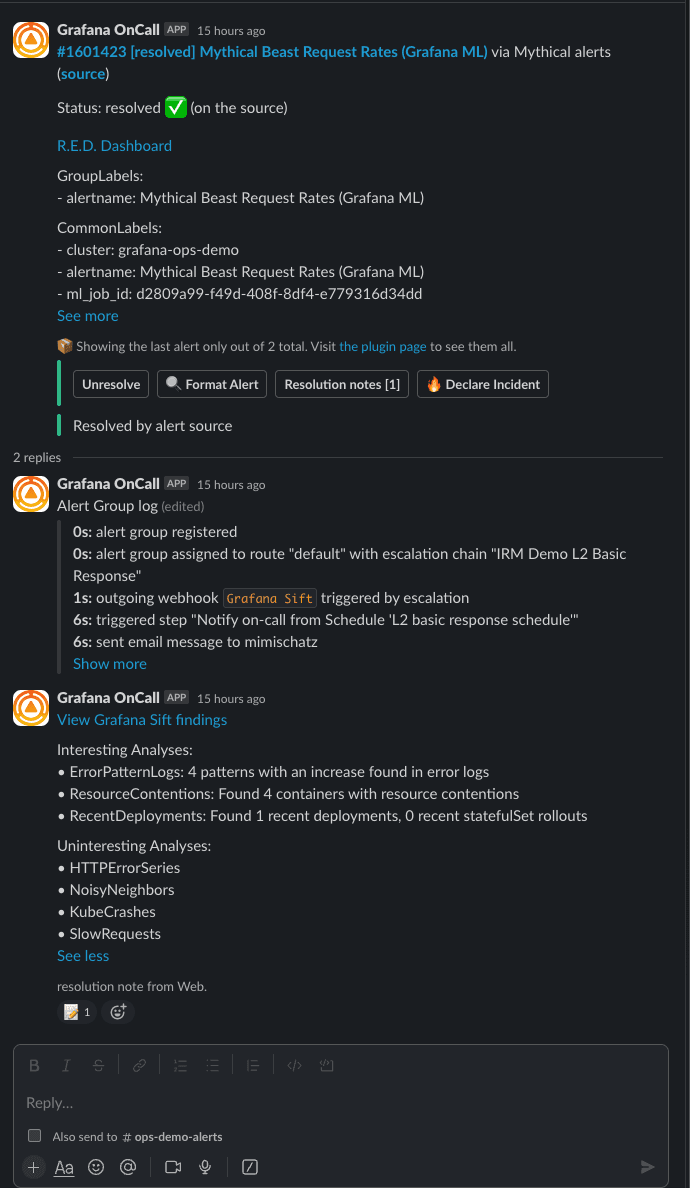The image size is (690, 1188).
Task: Click the Unresolve button
Action: point(110,383)
